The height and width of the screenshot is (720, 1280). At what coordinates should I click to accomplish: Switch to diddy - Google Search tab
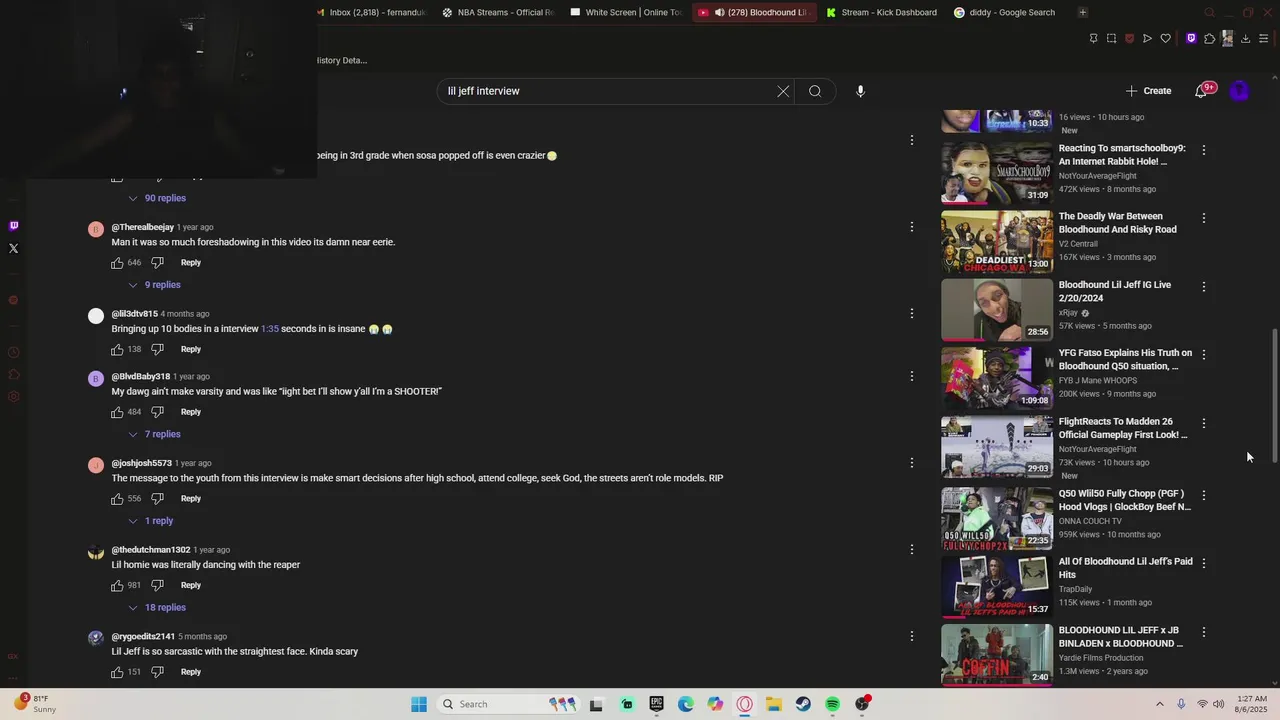(1005, 12)
